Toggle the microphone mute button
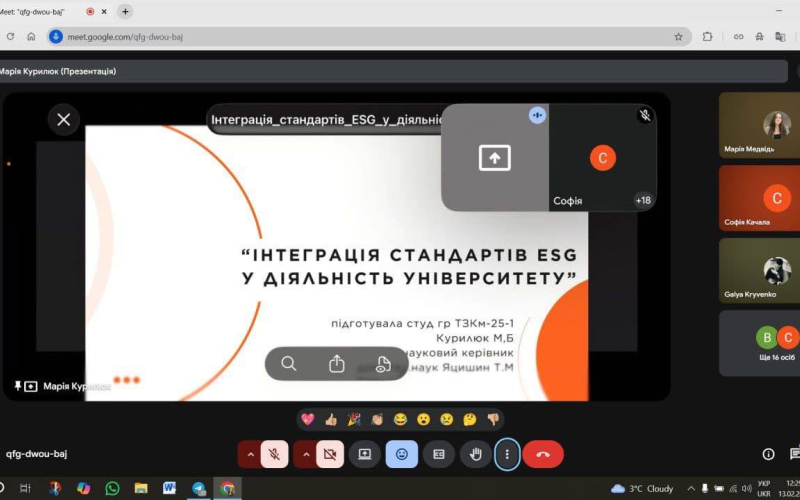Image resolution: width=800 pixels, height=500 pixels. click(274, 454)
